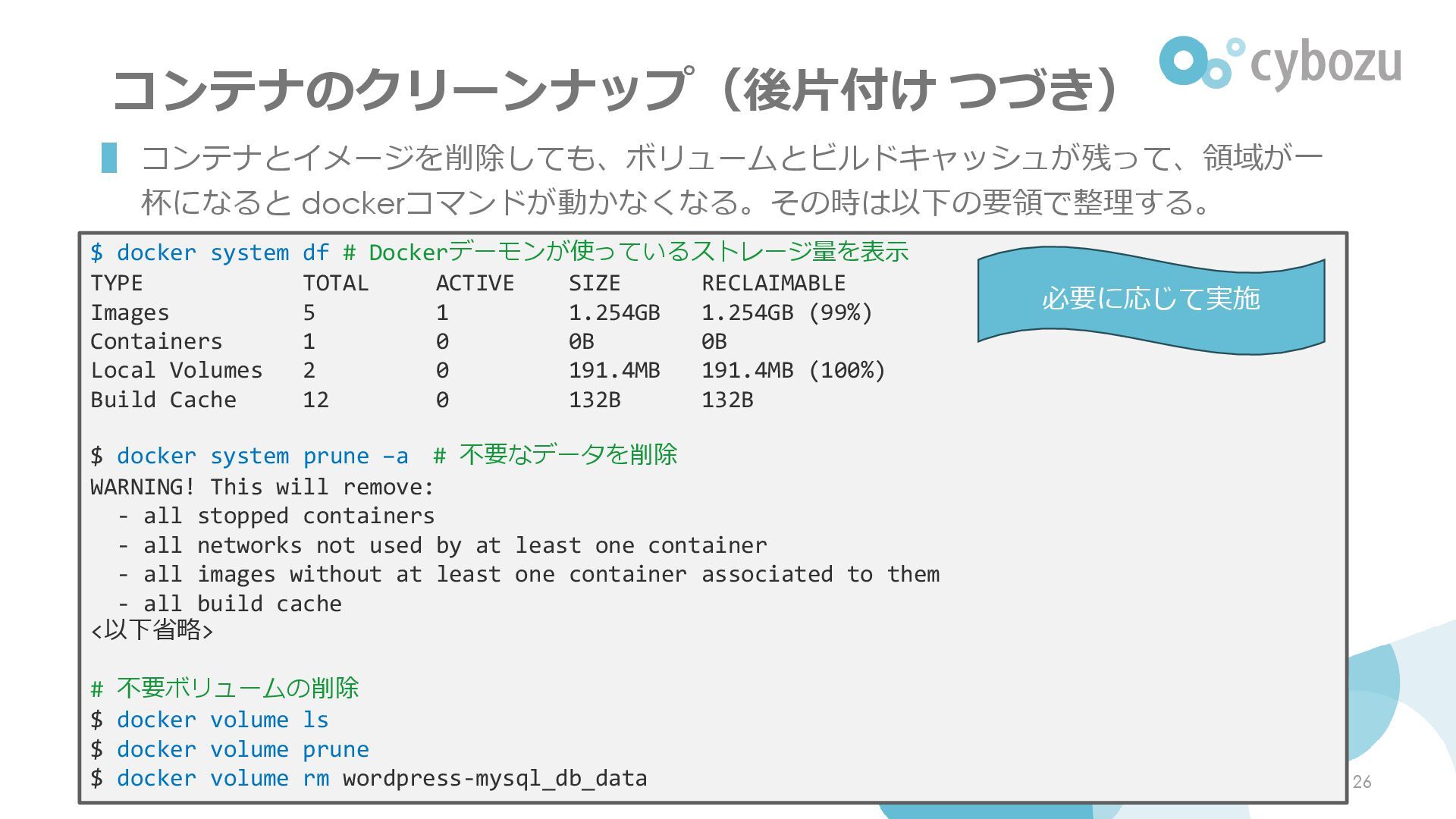Click the value '1.254GB (99%)'
This screenshot has width=1456, height=819.
(x=787, y=312)
